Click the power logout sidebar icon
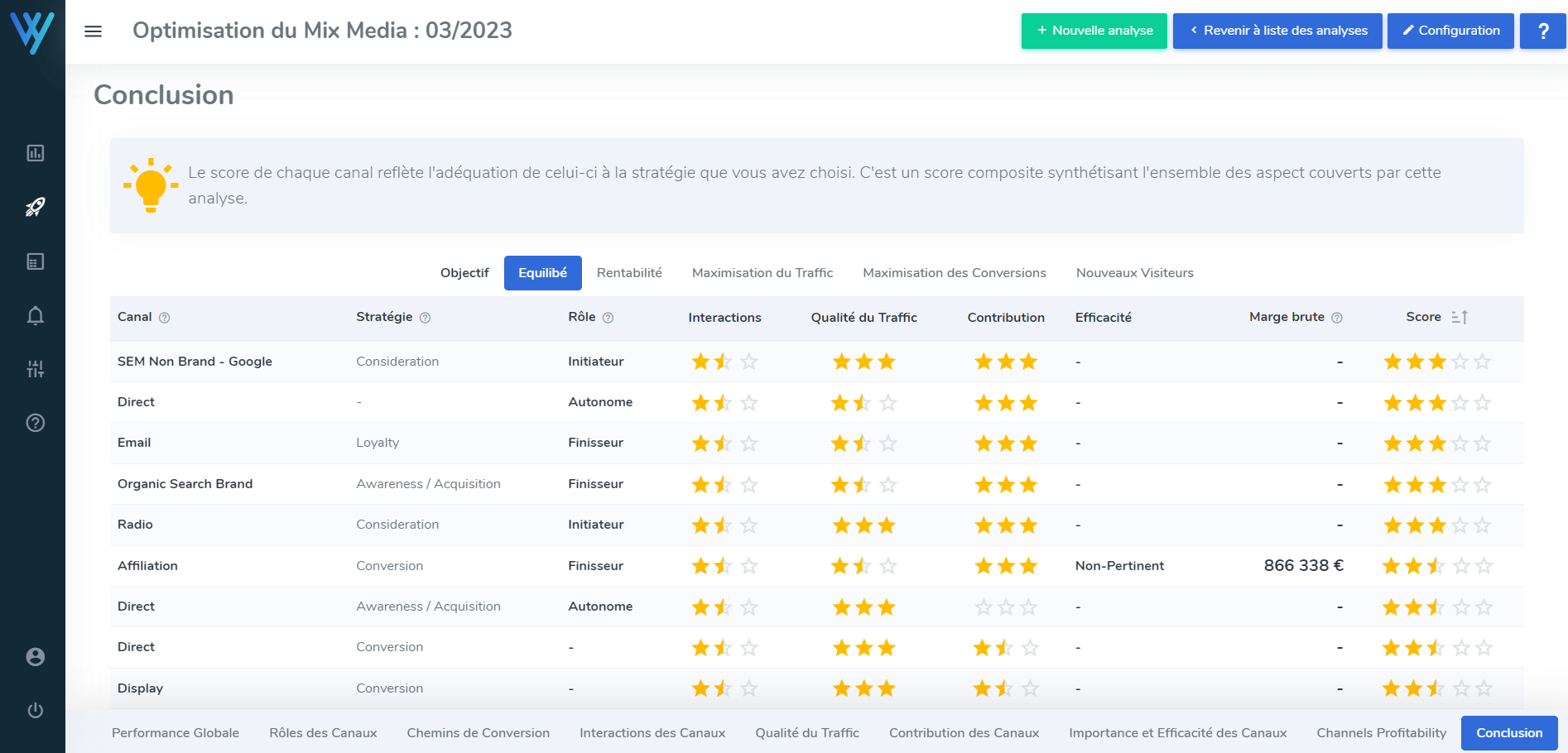This screenshot has height=753, width=1568. (35, 711)
